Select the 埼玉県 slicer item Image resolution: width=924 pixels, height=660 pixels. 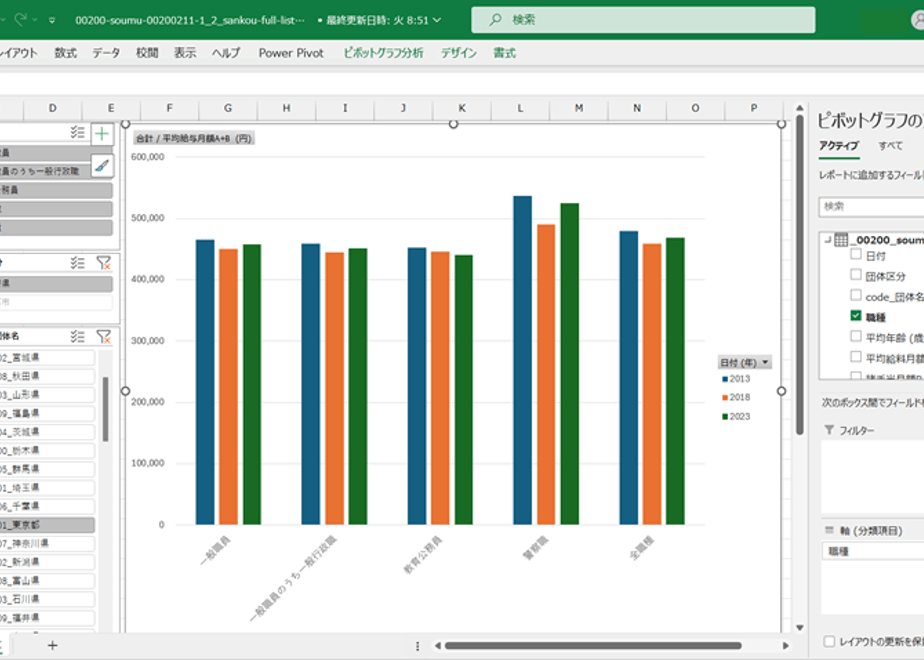click(47, 487)
